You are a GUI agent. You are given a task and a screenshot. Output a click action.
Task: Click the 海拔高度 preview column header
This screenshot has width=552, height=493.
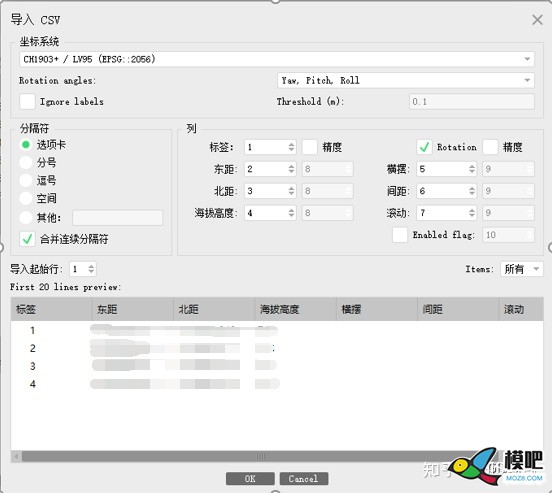pos(295,309)
